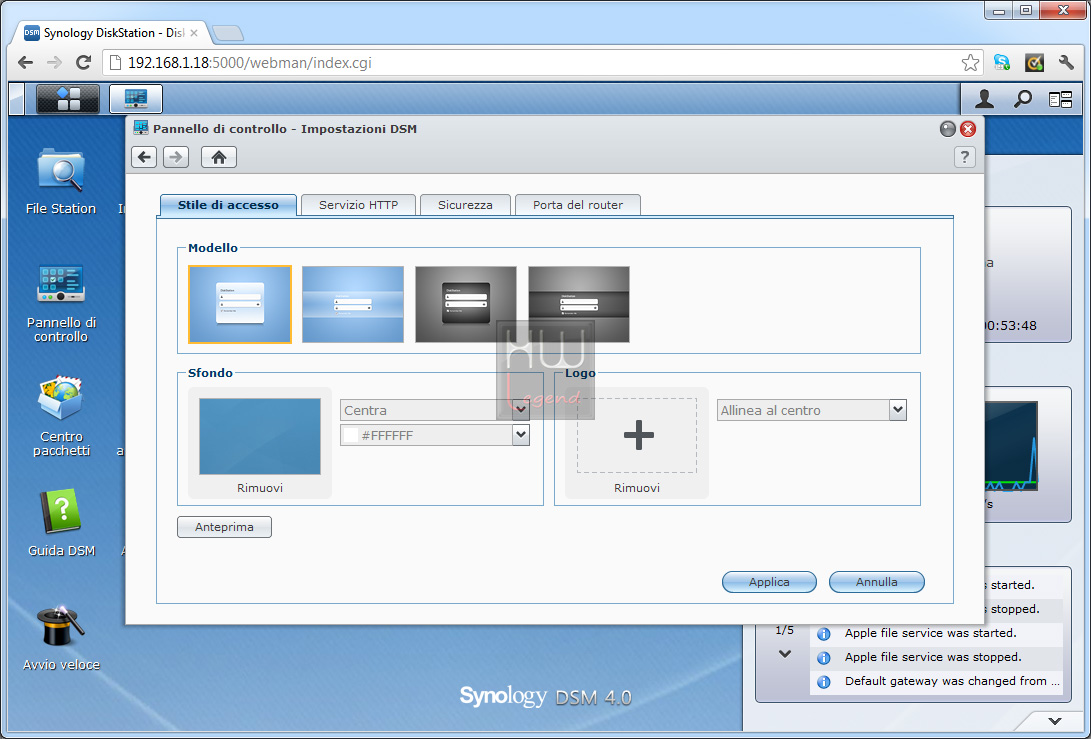This screenshot has width=1091, height=739.
Task: Open the Porta del router tab
Action: 578,205
